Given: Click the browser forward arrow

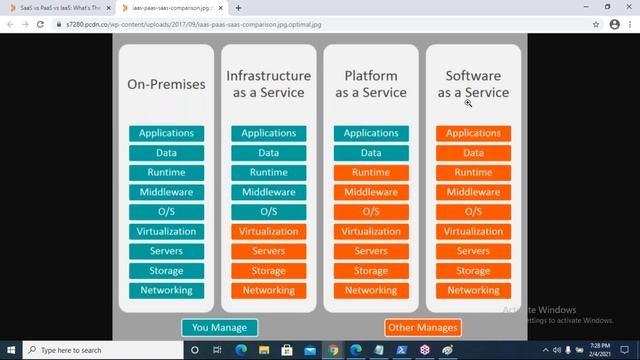Looking at the screenshot, I should tap(25, 24).
